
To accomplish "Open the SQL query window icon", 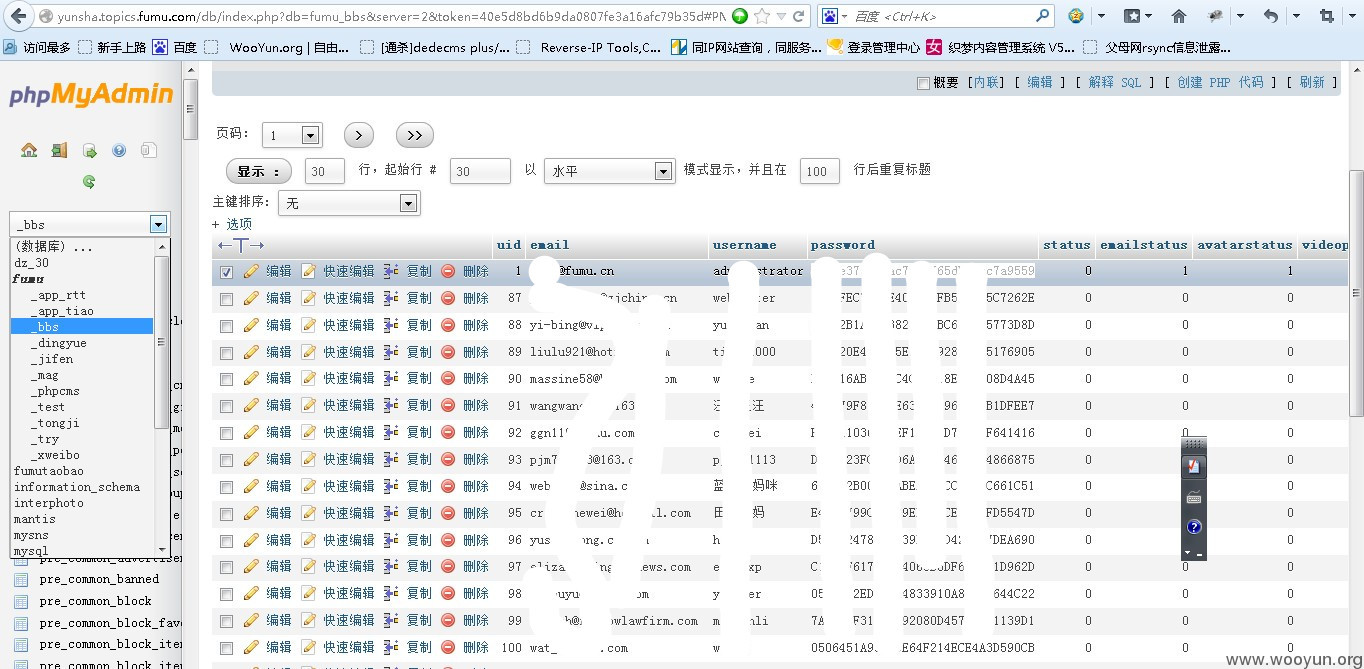I will tap(89, 150).
